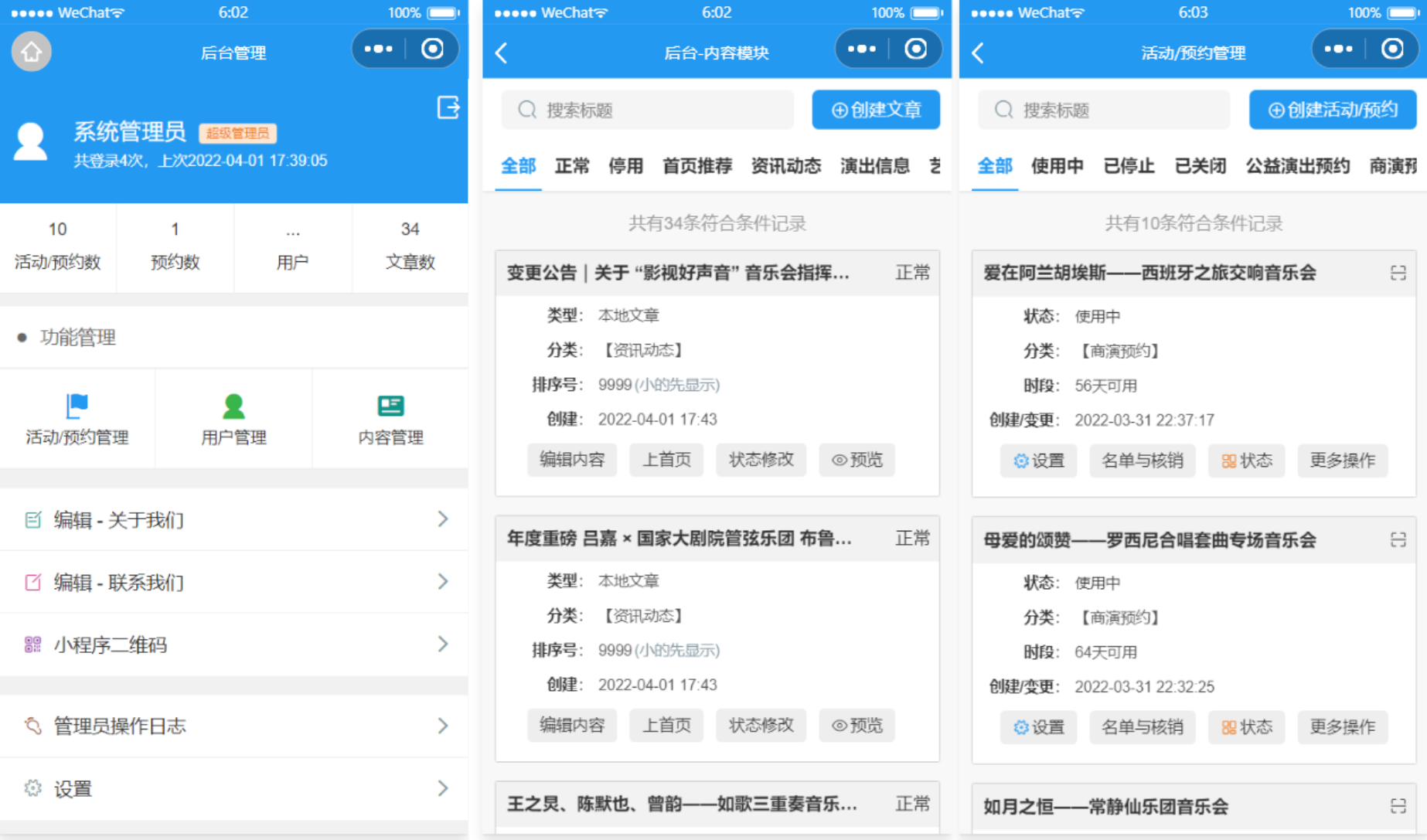This screenshot has width=1427, height=840.
Task: Open the home icon on 后台管理 header
Action: tap(31, 51)
